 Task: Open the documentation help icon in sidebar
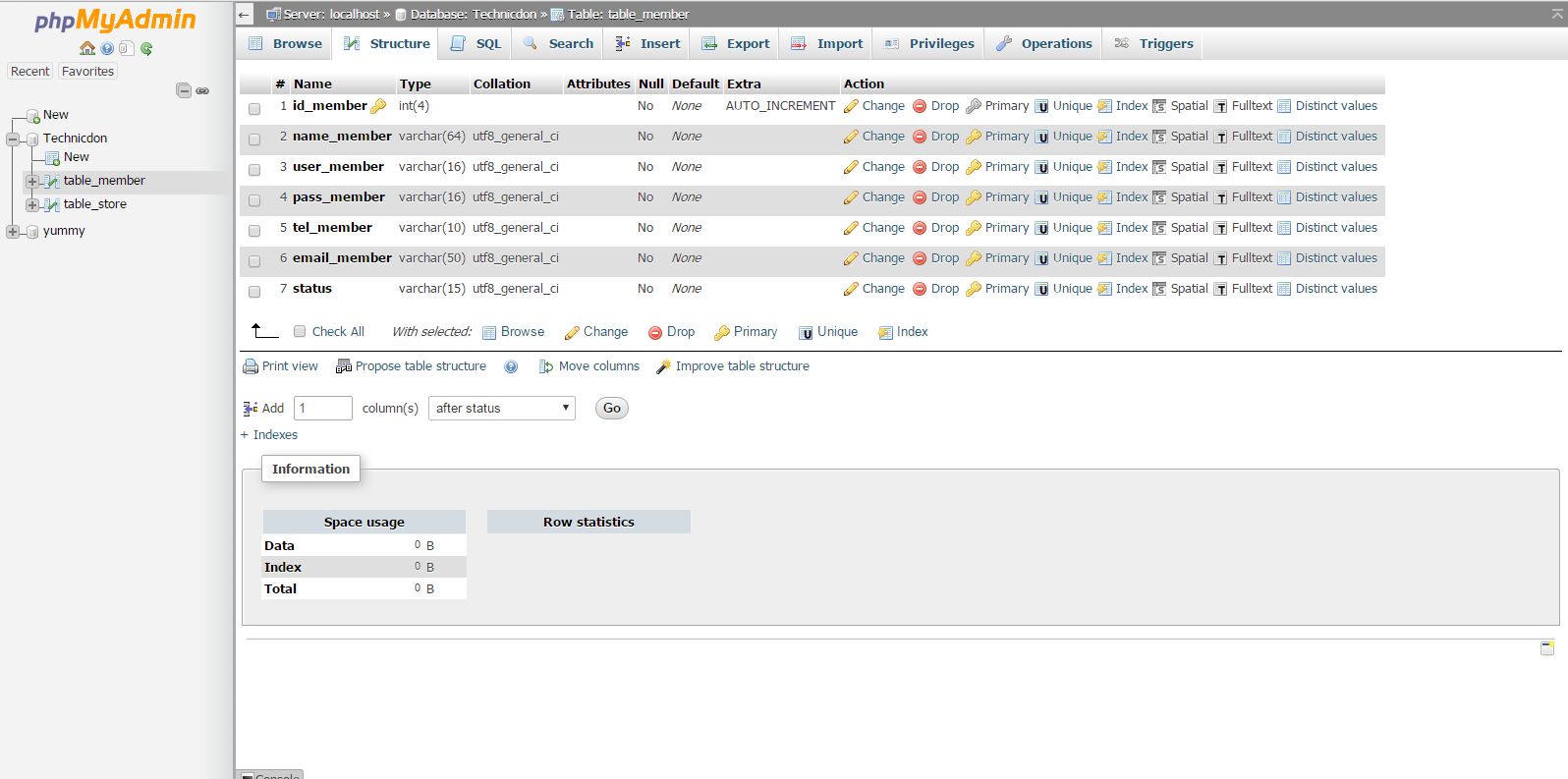point(107,48)
